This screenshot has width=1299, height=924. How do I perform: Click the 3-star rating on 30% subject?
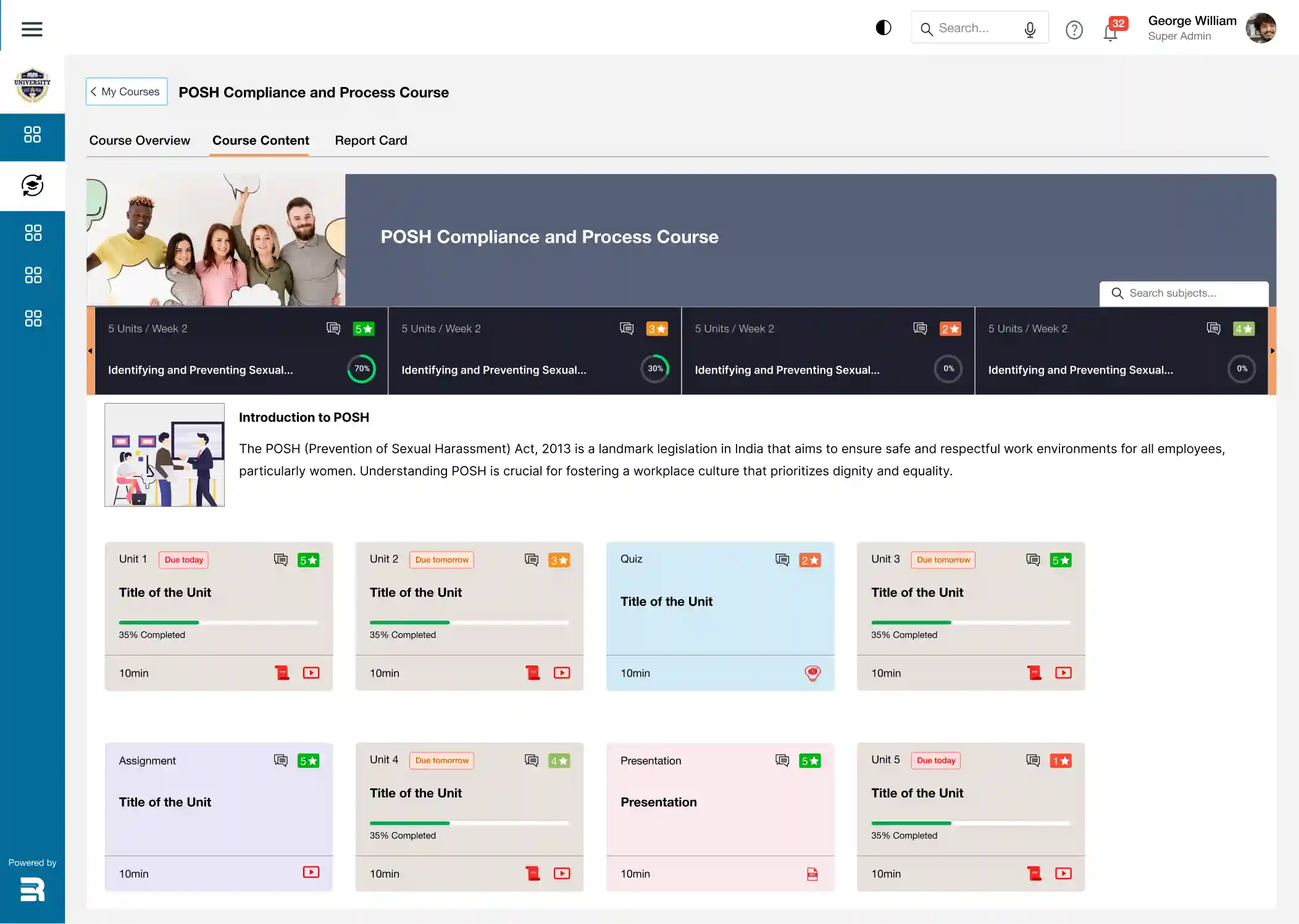click(657, 329)
